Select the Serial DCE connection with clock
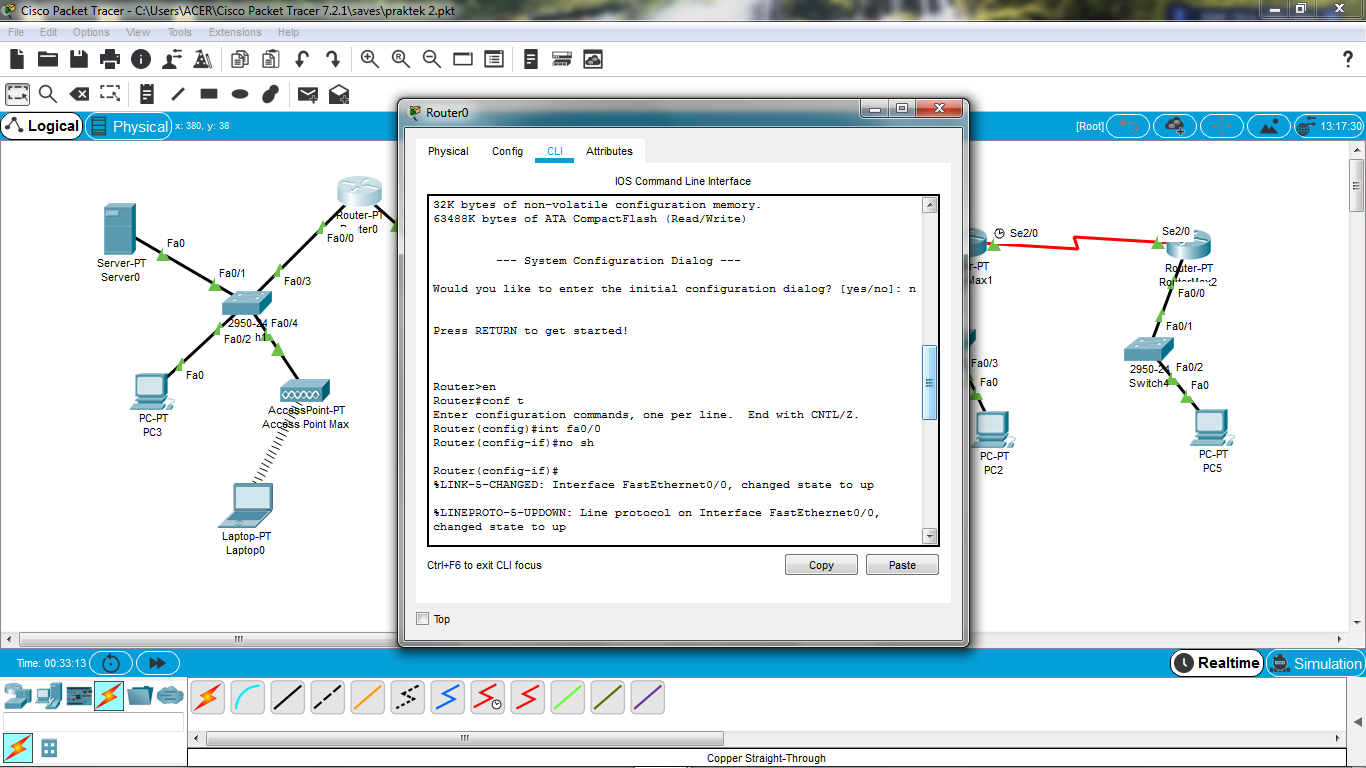 click(487, 697)
